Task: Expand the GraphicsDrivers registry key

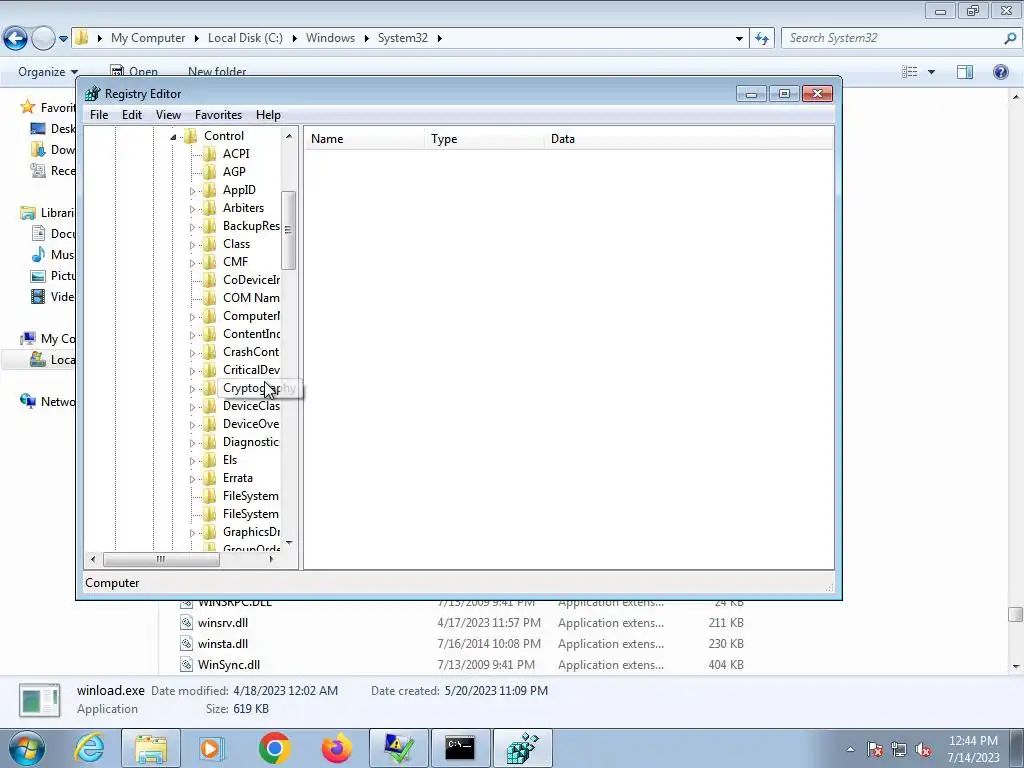Action: coord(192,533)
